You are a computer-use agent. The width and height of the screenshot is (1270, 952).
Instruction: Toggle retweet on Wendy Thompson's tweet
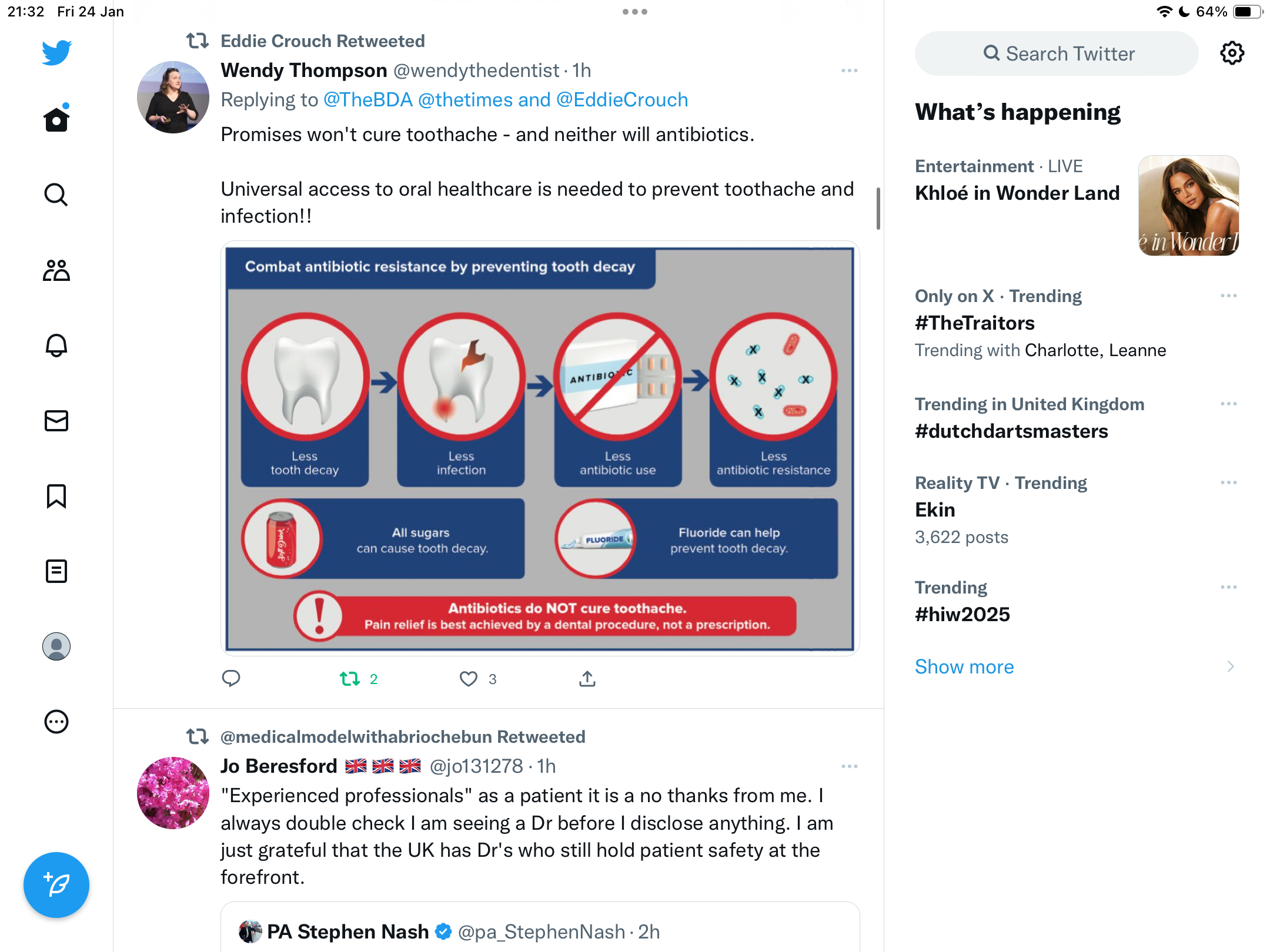click(x=350, y=679)
